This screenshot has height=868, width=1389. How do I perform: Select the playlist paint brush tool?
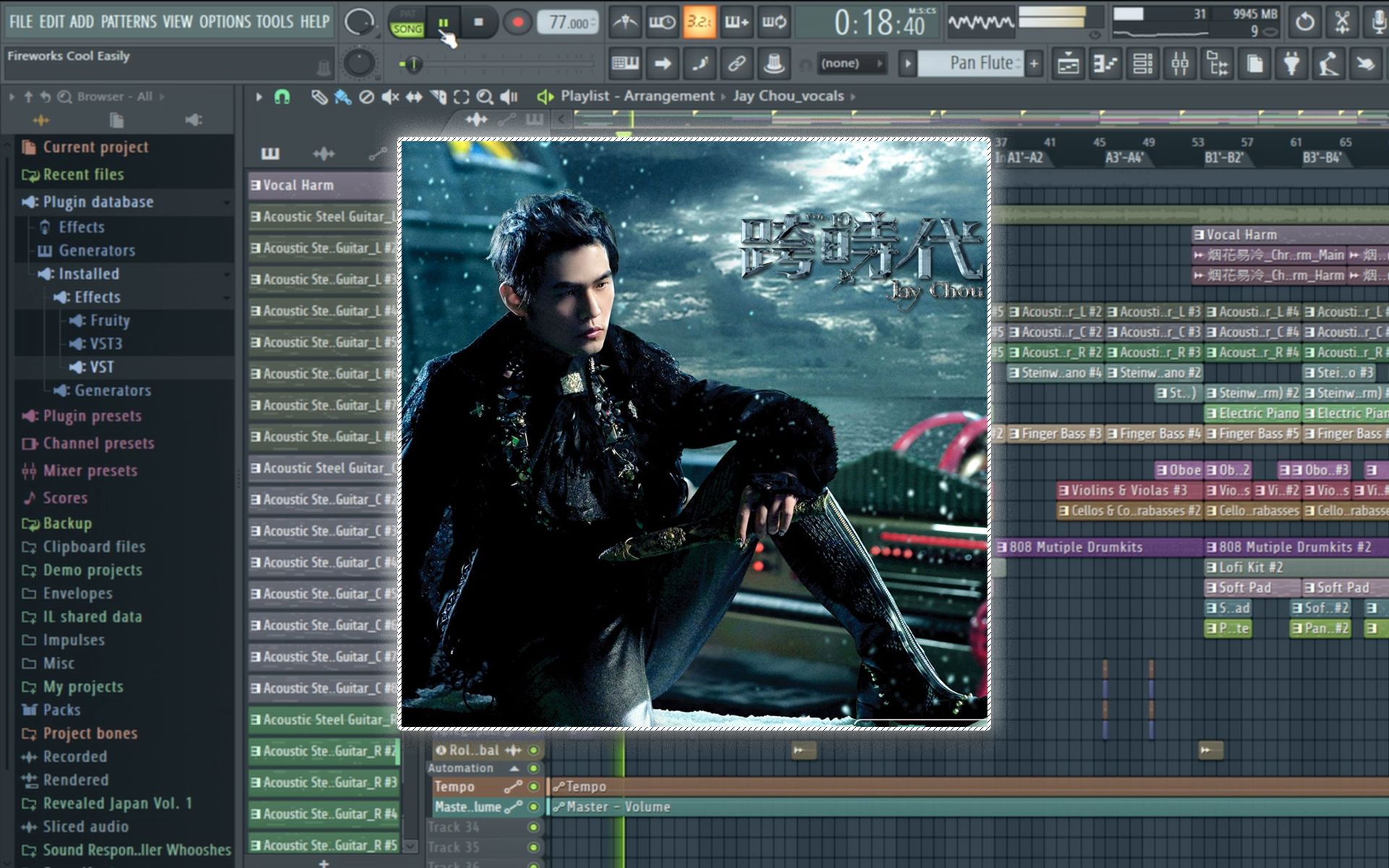point(343,96)
